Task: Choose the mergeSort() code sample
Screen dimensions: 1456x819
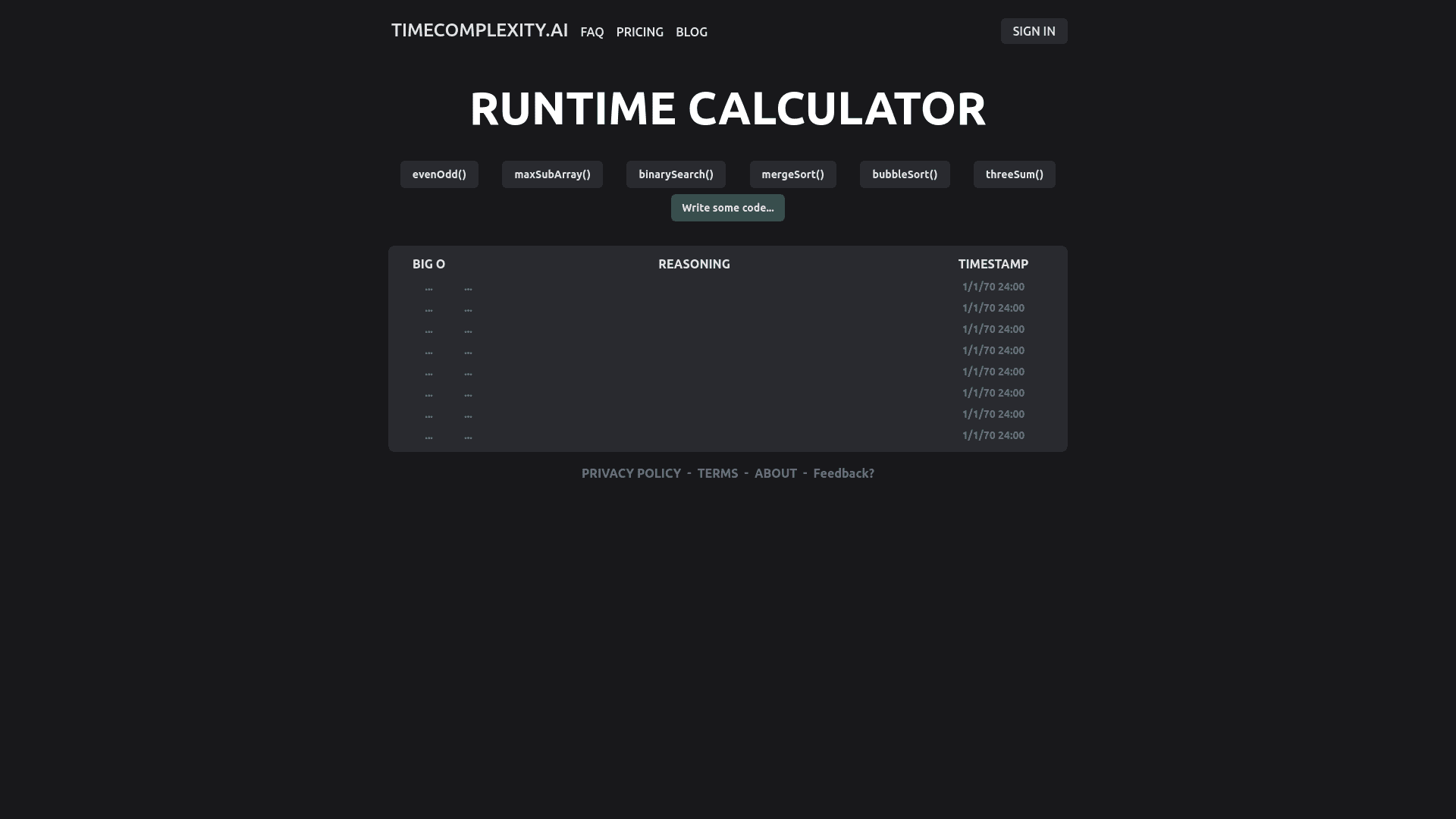Action: (x=792, y=174)
